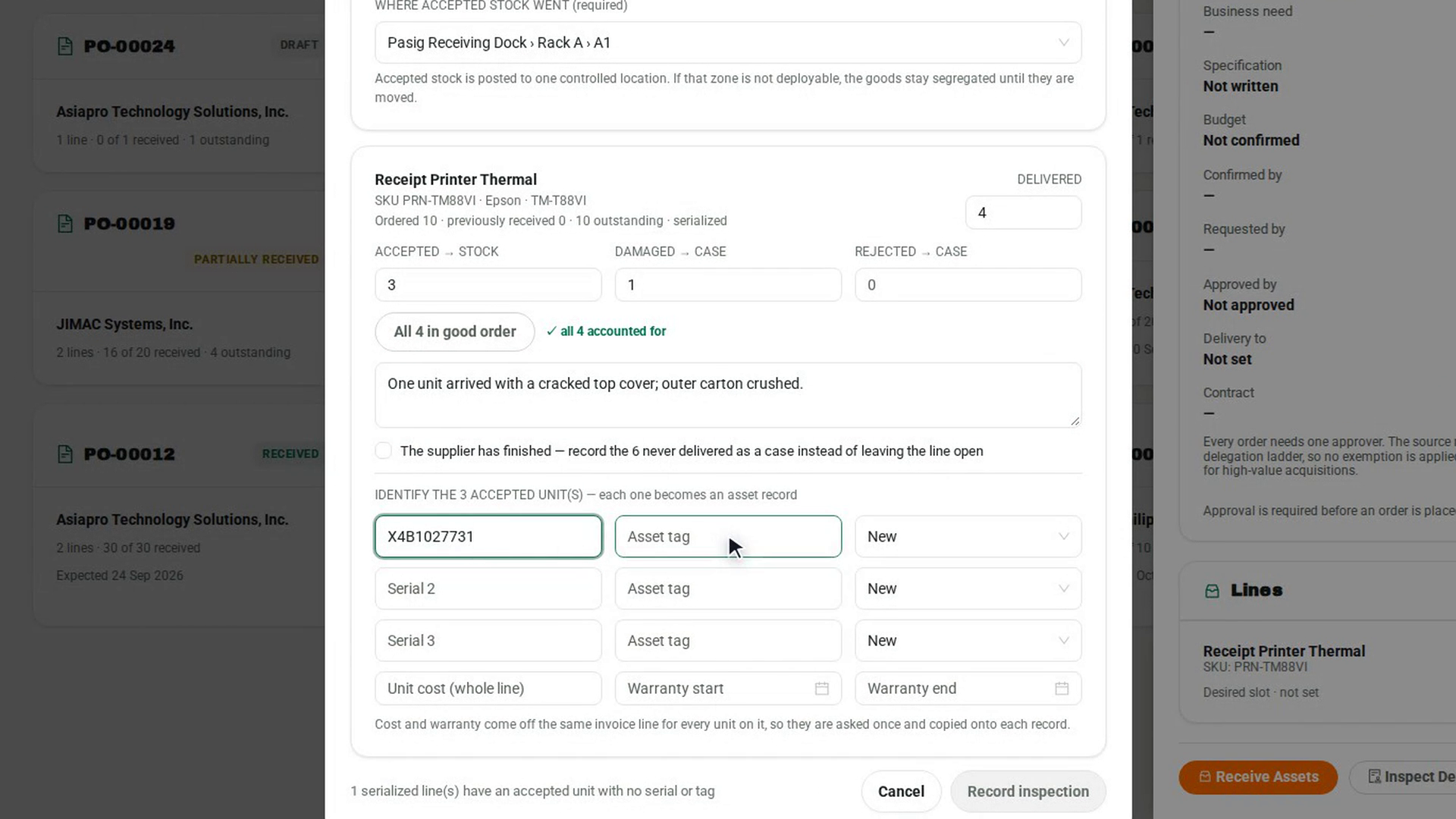Edit the Rejected to case quantity field
The width and height of the screenshot is (1456, 819).
[x=968, y=285]
